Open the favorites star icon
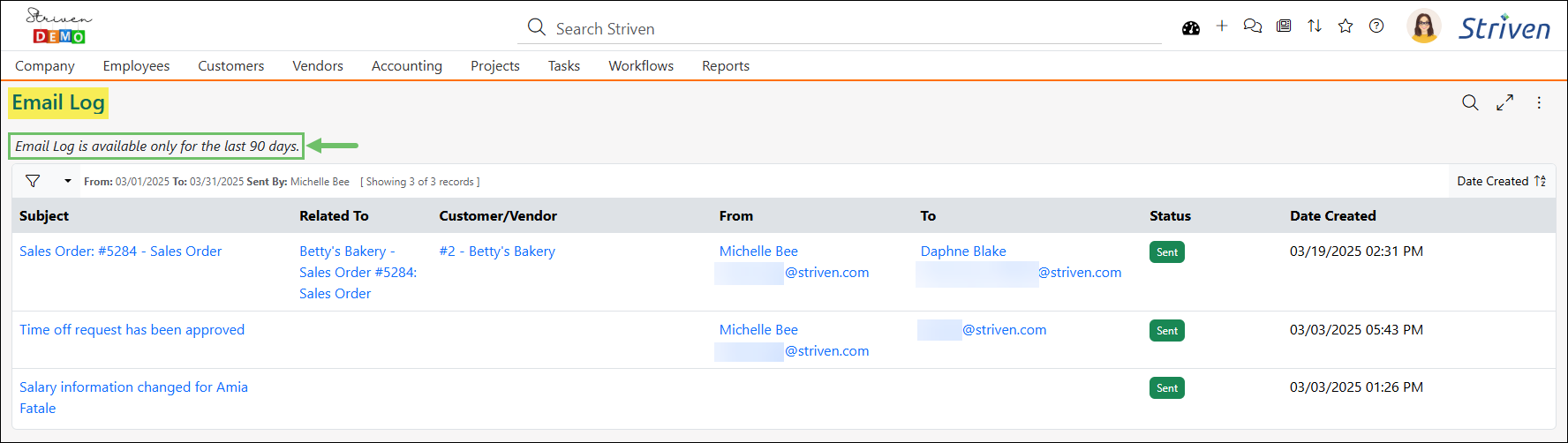 pos(1346,26)
